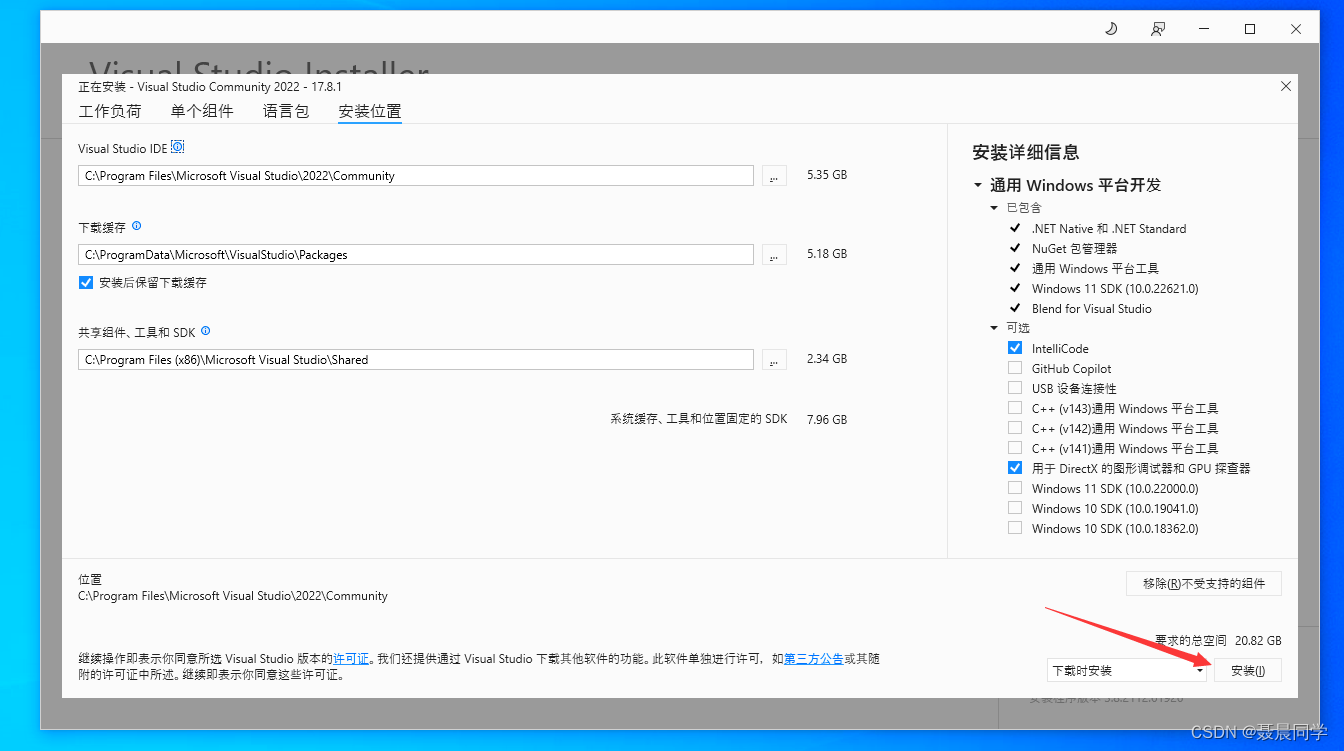Viewport: 1344px width, 751px height.
Task: Edit the shared components path field
Action: pyautogui.click(x=416, y=359)
